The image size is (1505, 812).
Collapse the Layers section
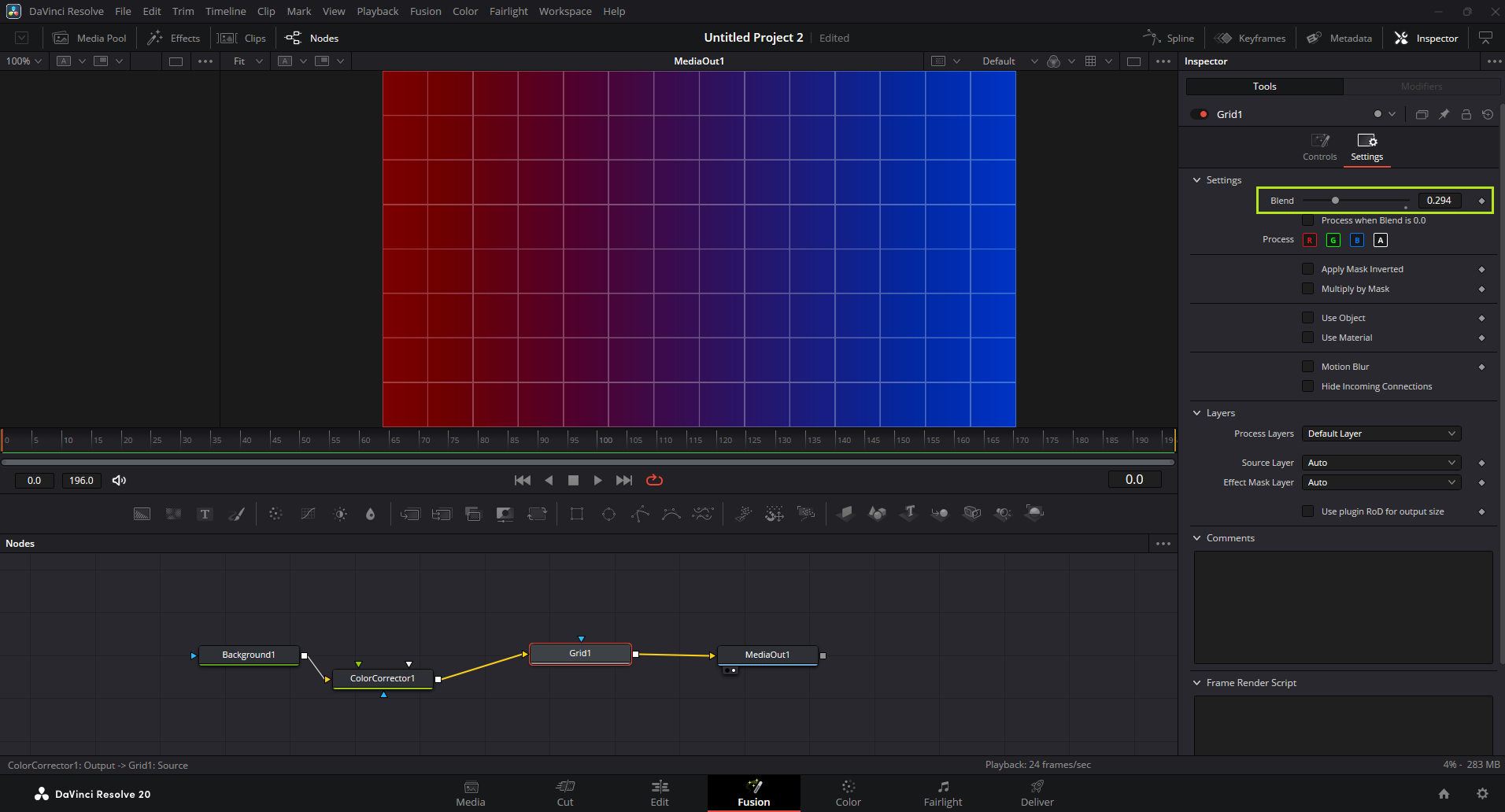(x=1197, y=413)
